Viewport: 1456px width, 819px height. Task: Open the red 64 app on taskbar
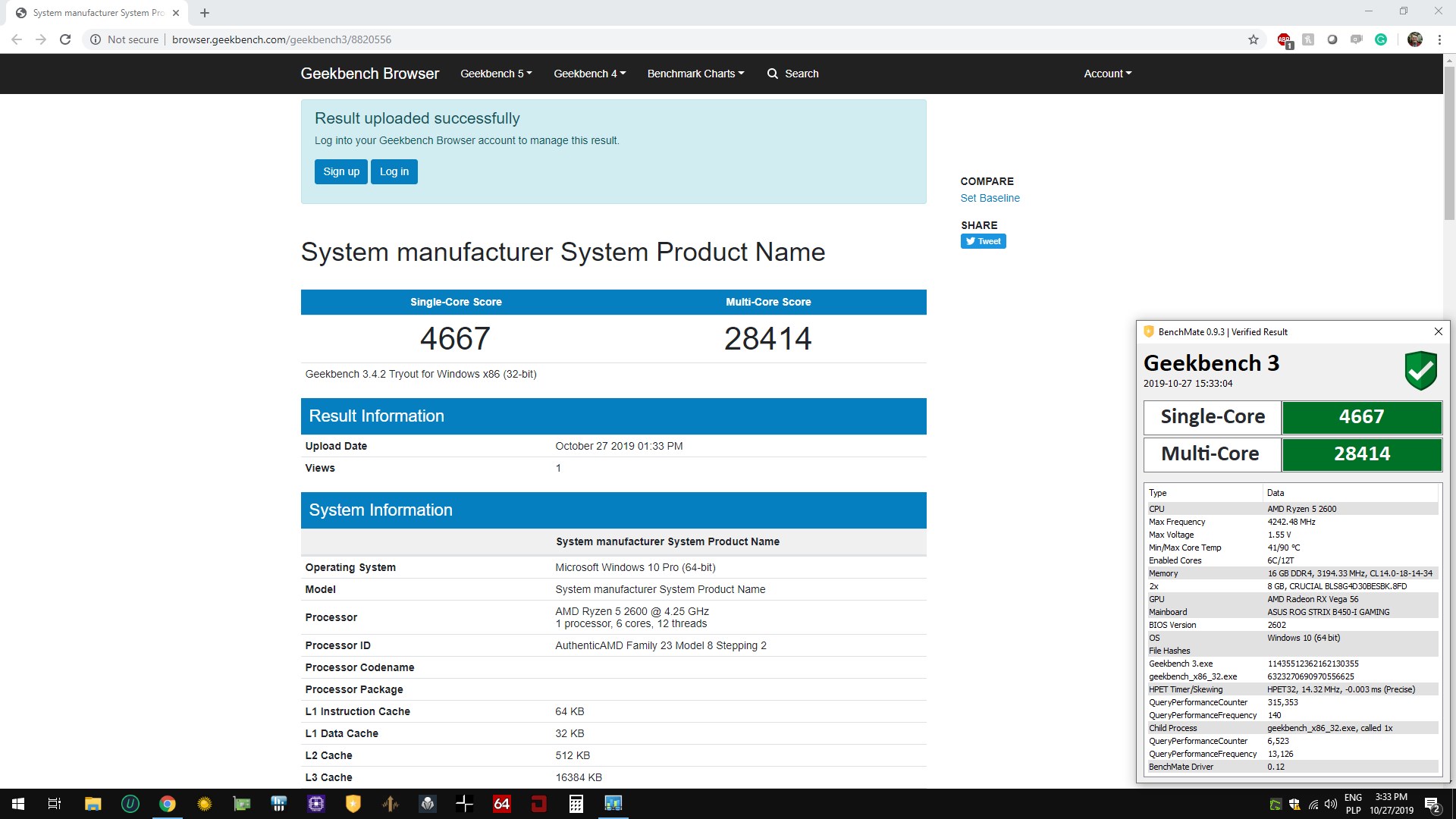(502, 804)
